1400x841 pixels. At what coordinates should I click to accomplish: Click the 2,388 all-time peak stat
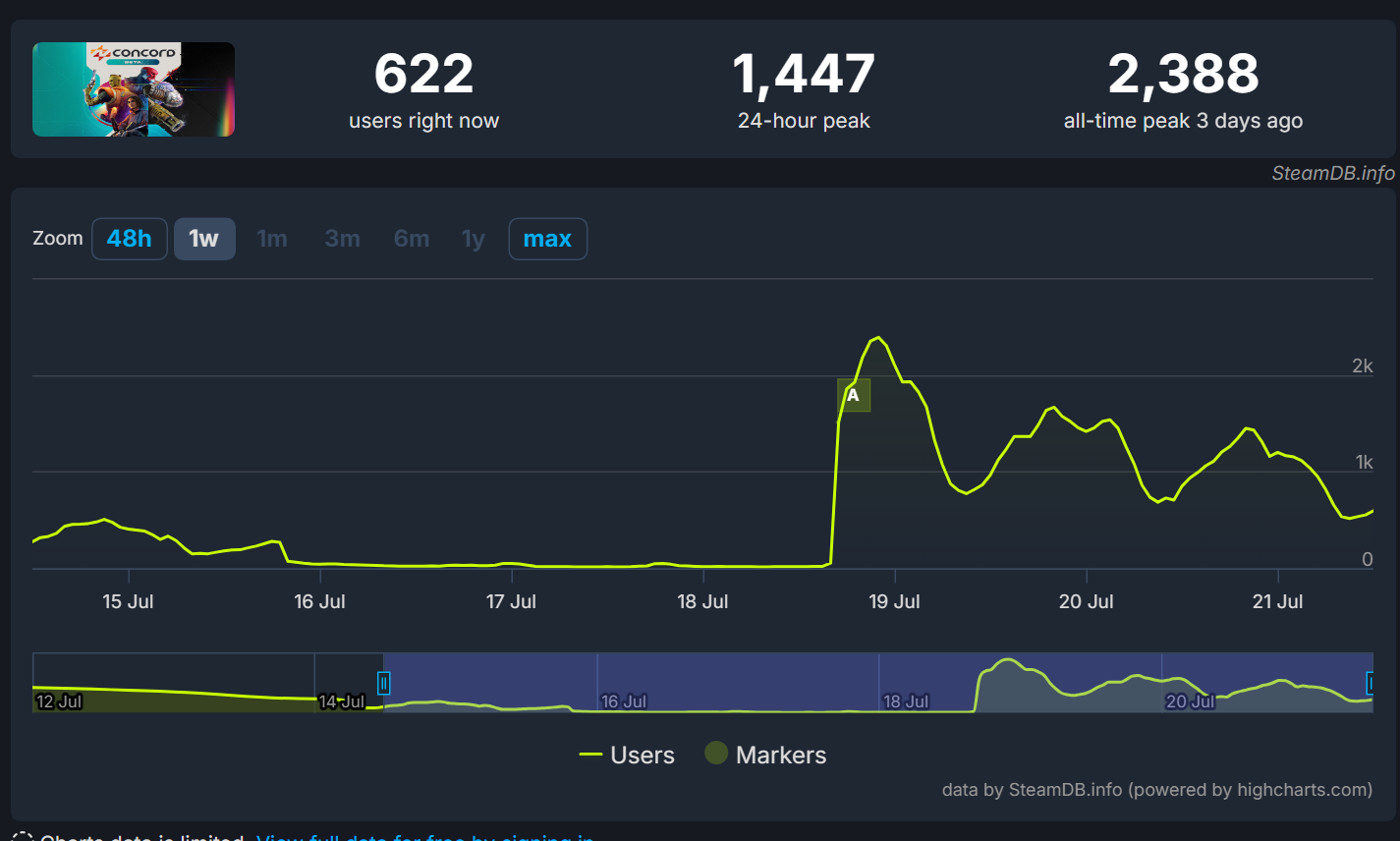point(1183,91)
